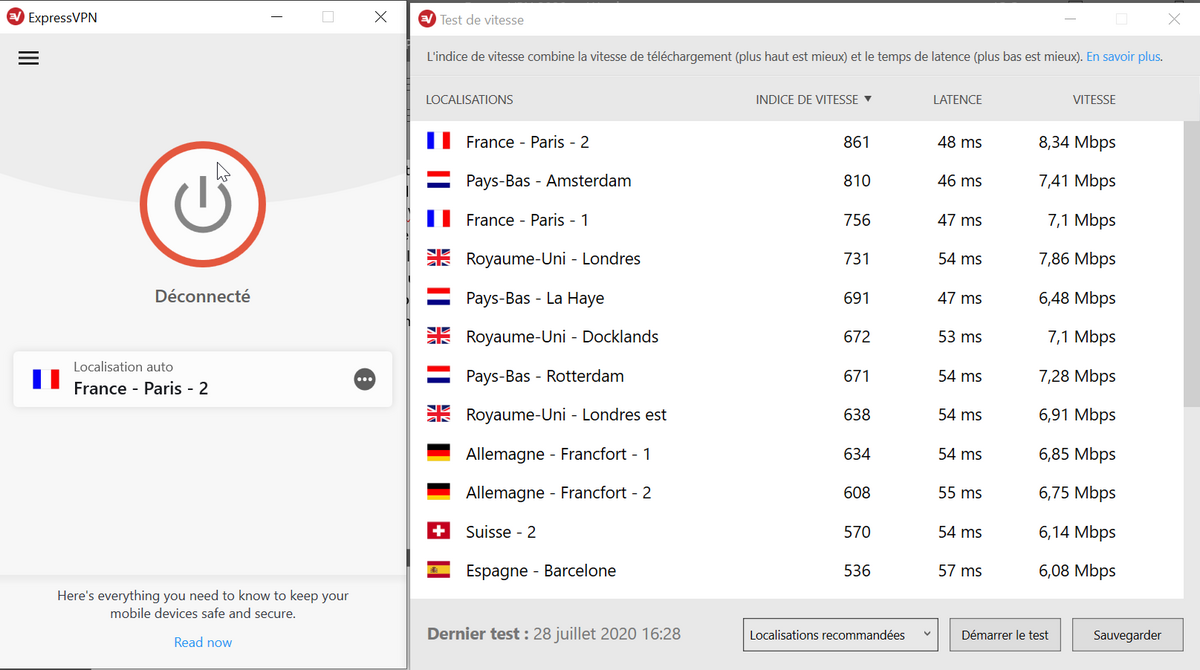Click the 57 ms latency value
Viewport: 1200px width, 670px height.
[959, 571]
